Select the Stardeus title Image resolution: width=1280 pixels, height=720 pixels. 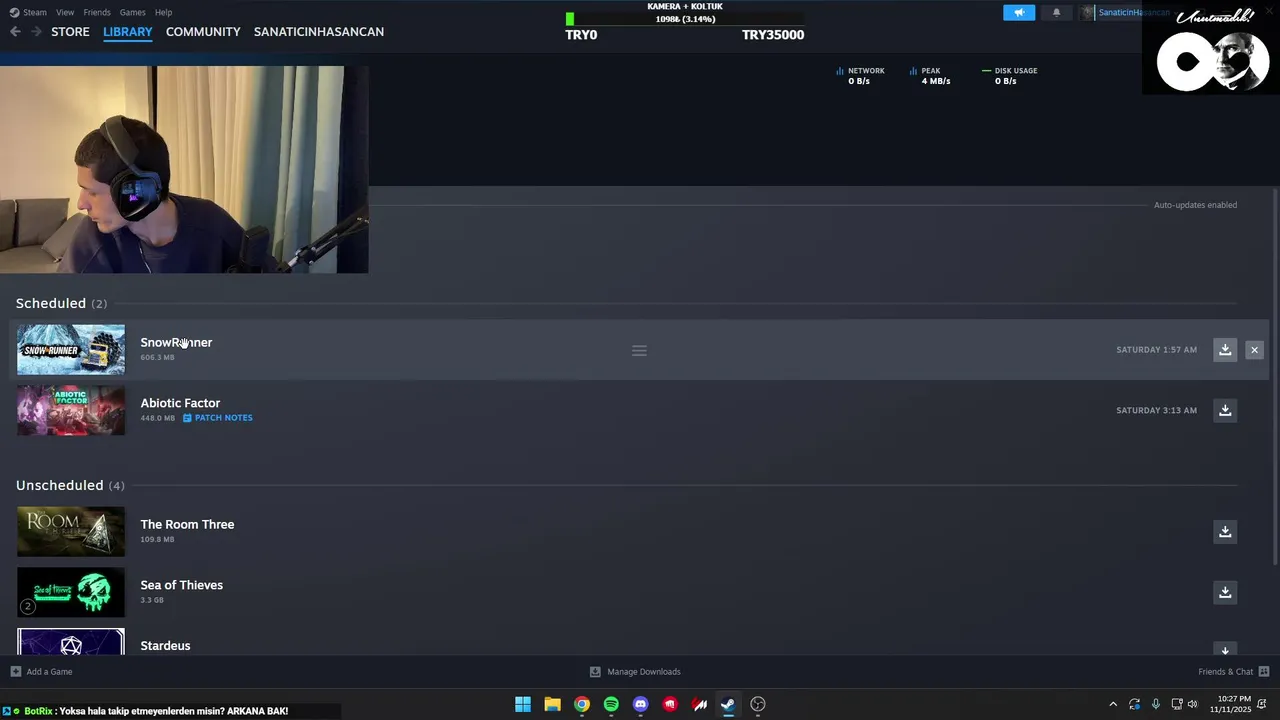[x=165, y=646]
